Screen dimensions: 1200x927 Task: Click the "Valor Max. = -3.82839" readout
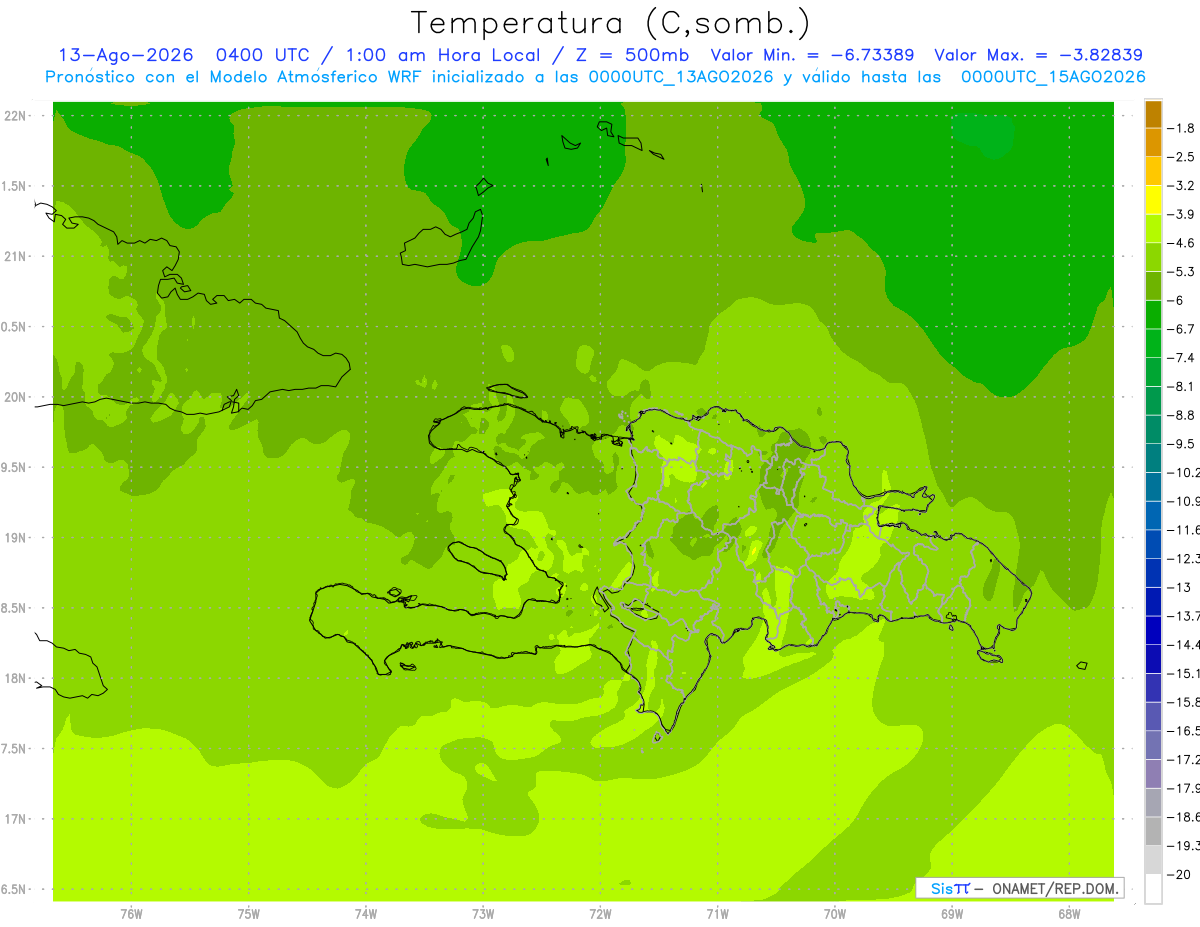[1038, 55]
